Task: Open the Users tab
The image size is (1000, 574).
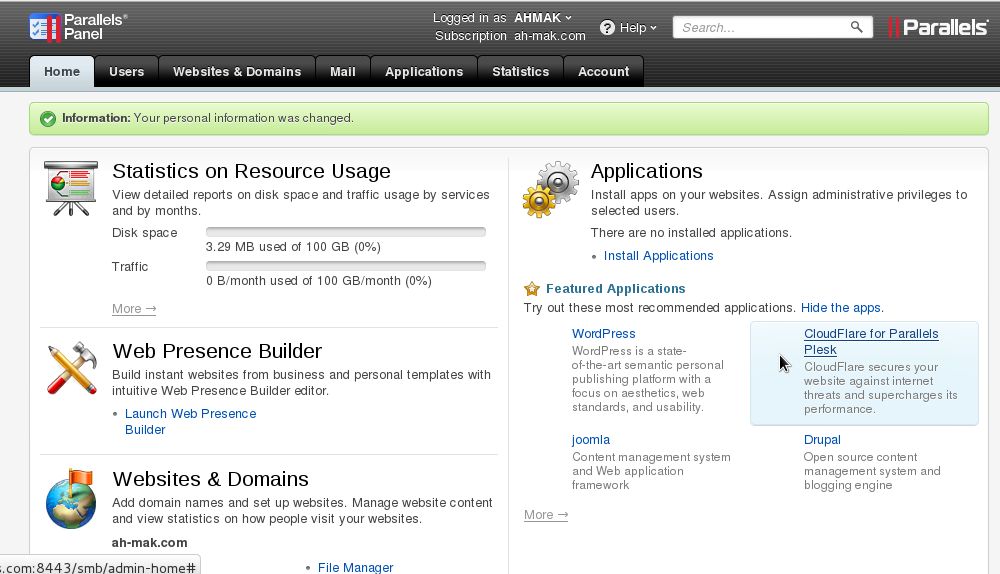Action: click(x=126, y=71)
